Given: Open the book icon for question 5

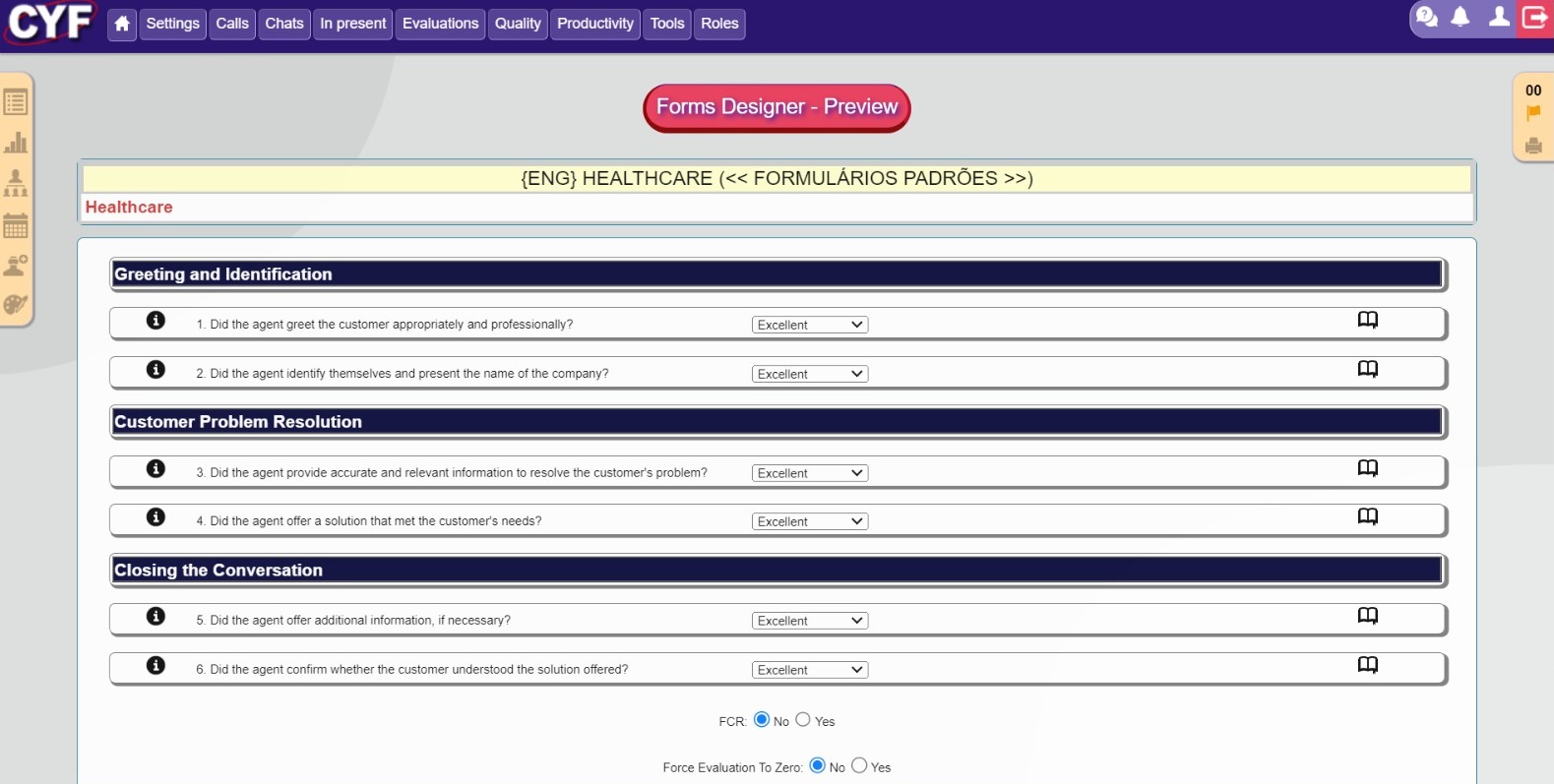Looking at the screenshot, I should pyautogui.click(x=1368, y=616).
